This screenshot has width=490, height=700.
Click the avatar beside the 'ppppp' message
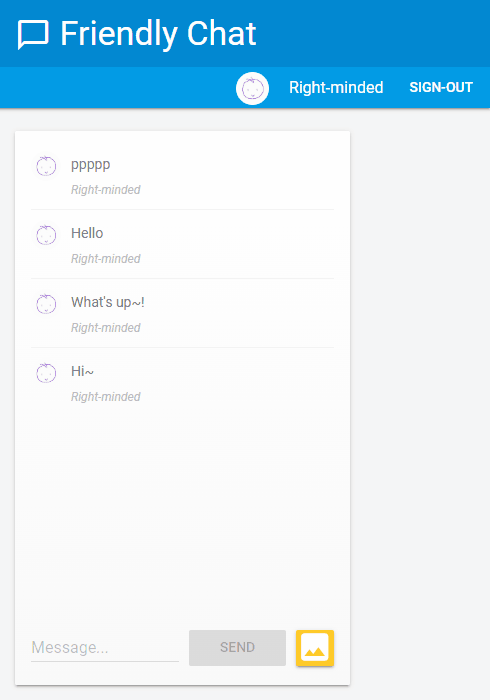(46, 166)
